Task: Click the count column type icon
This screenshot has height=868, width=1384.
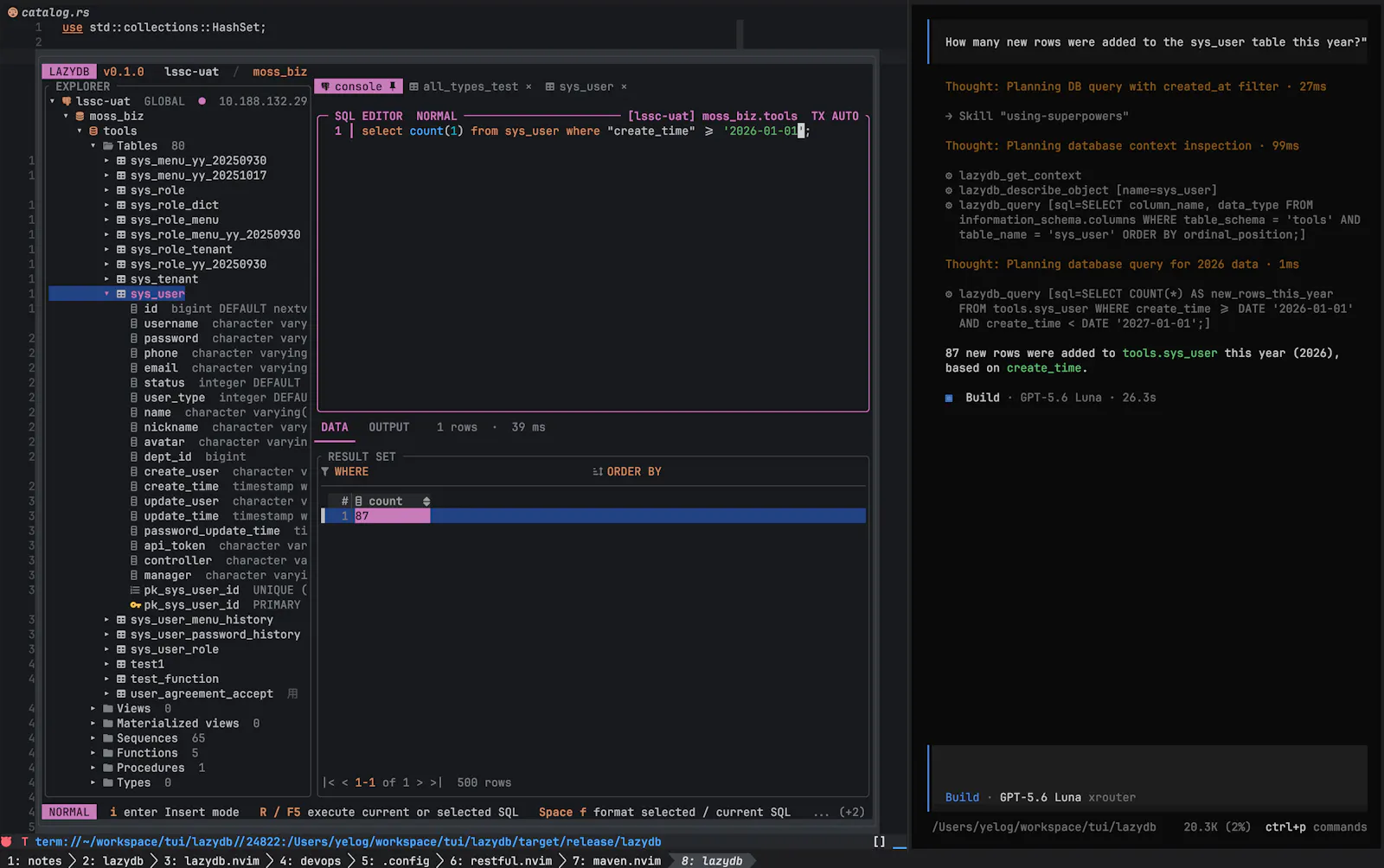Action: tap(359, 501)
